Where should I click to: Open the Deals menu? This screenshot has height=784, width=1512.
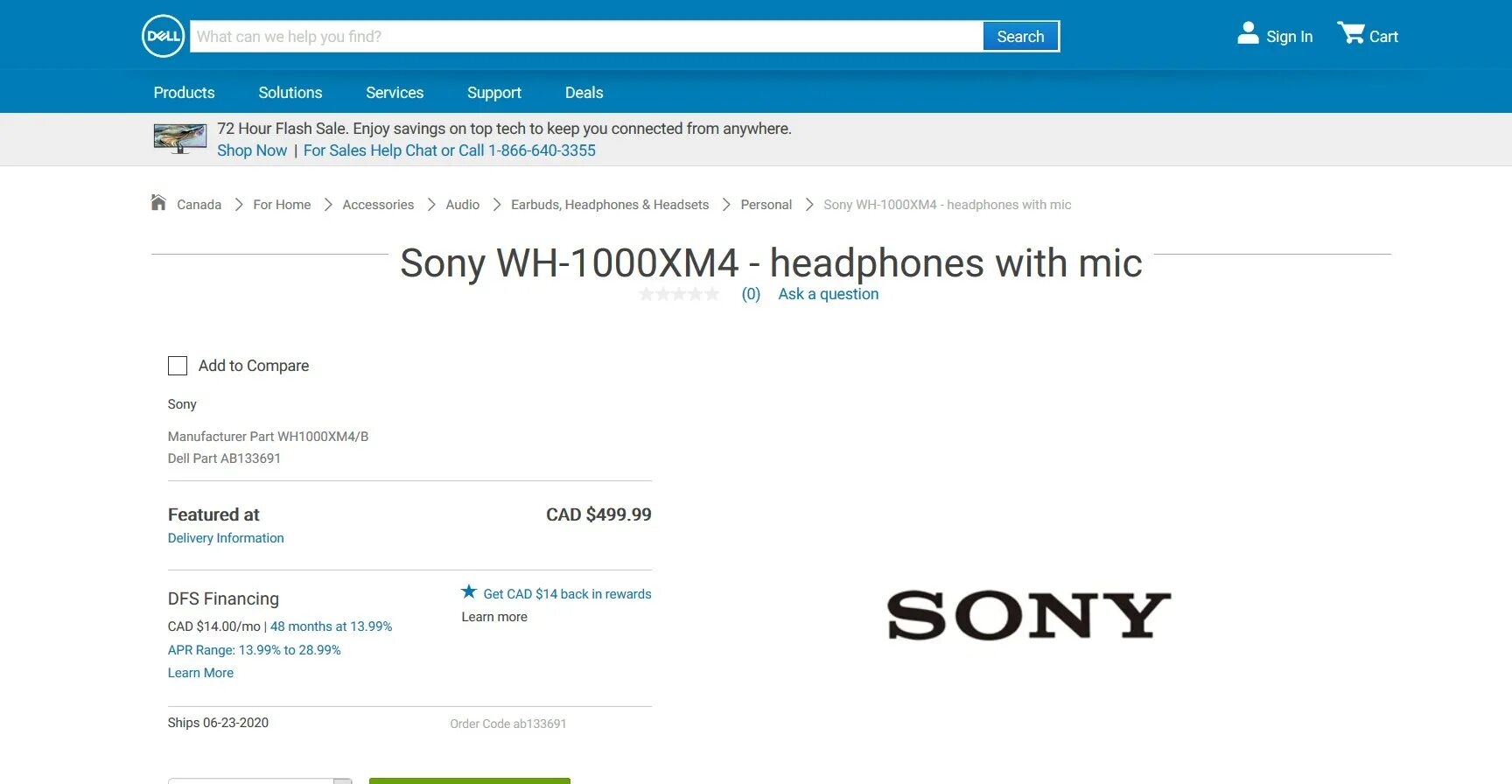(x=584, y=93)
